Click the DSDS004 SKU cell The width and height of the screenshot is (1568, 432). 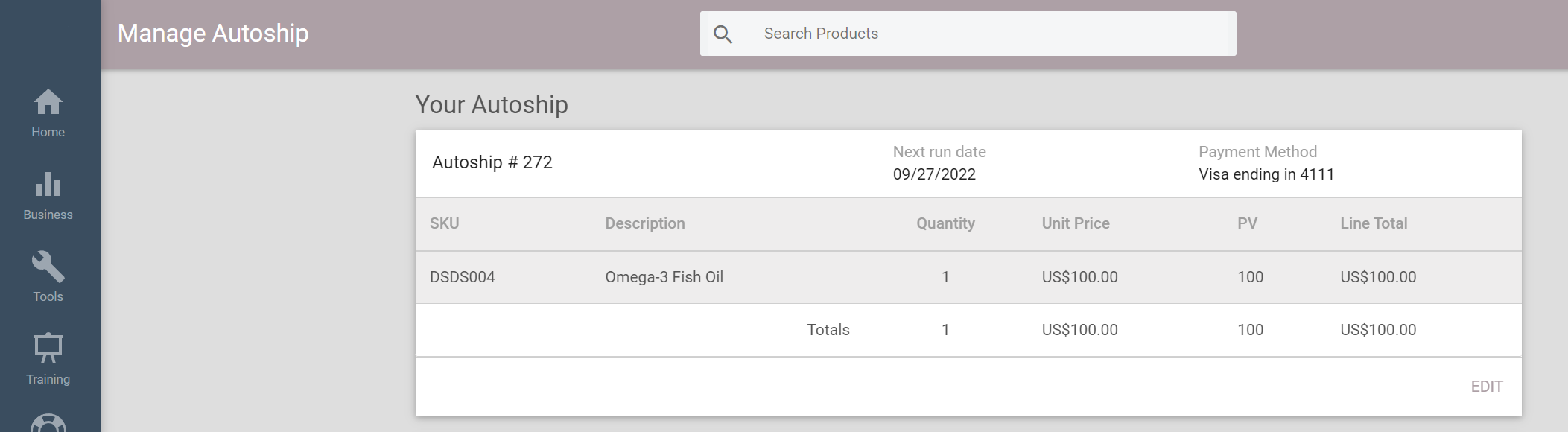462,277
